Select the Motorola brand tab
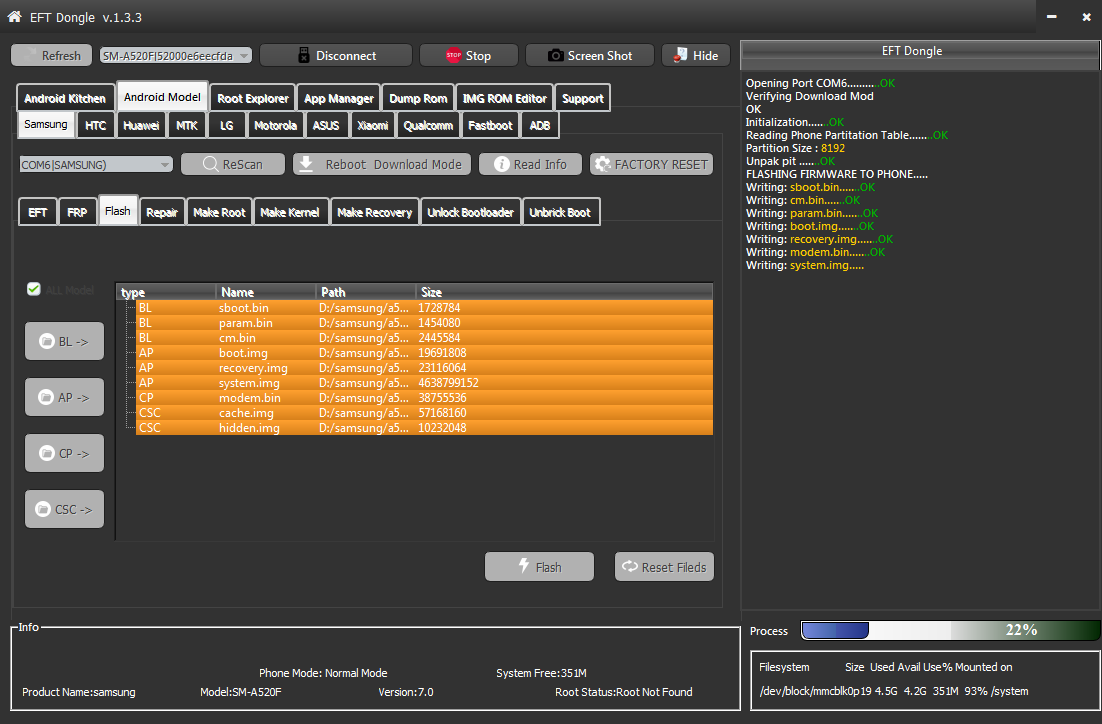The width and height of the screenshot is (1102, 724). tap(275, 125)
